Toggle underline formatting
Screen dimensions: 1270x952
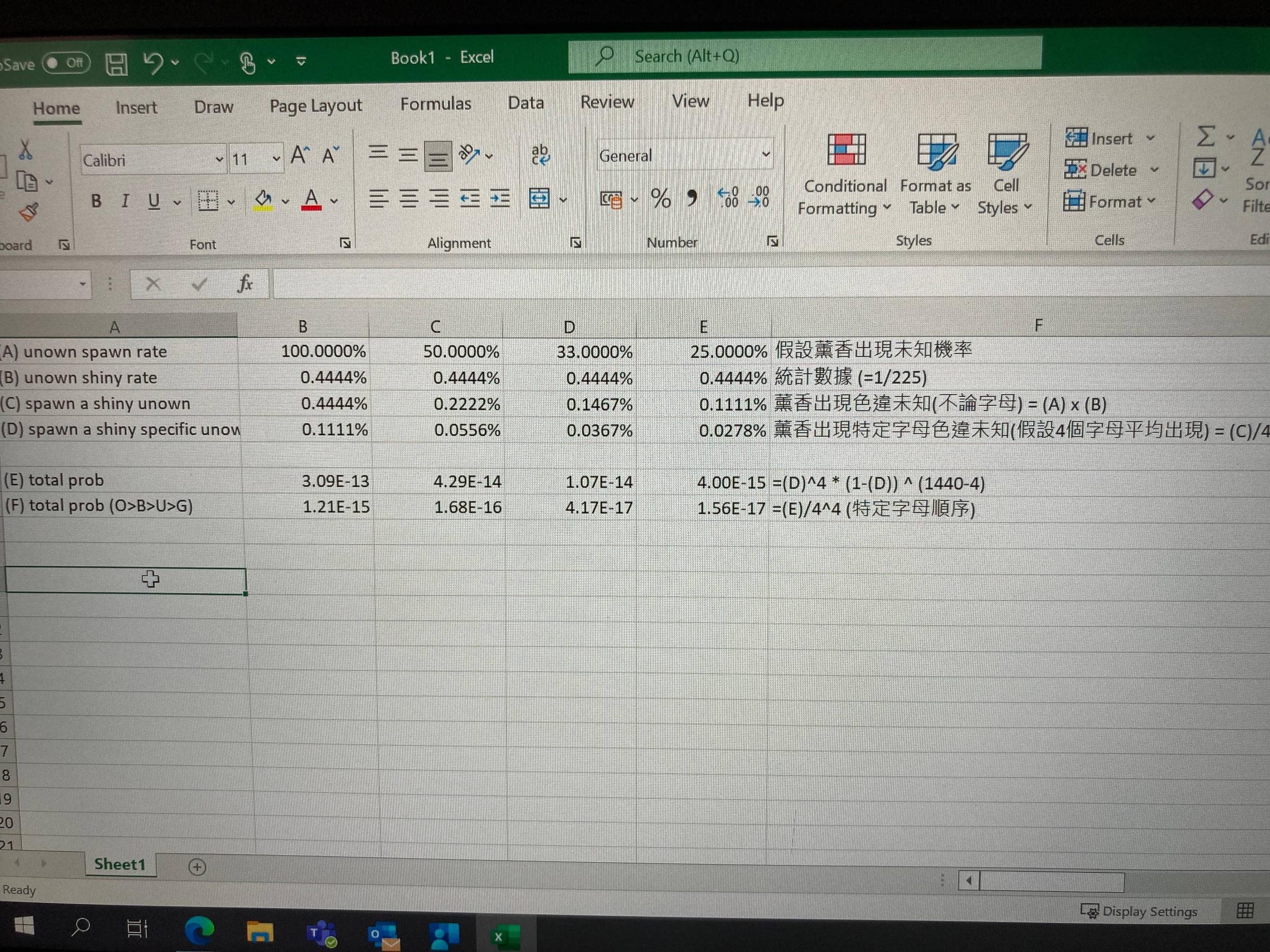[153, 201]
